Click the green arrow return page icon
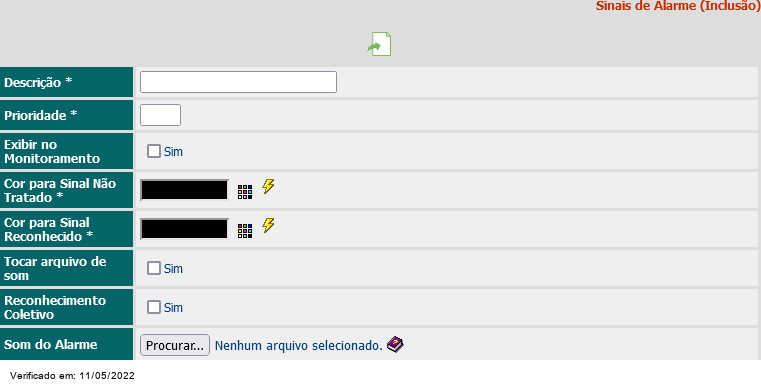The height and width of the screenshot is (390, 761). 379,44
